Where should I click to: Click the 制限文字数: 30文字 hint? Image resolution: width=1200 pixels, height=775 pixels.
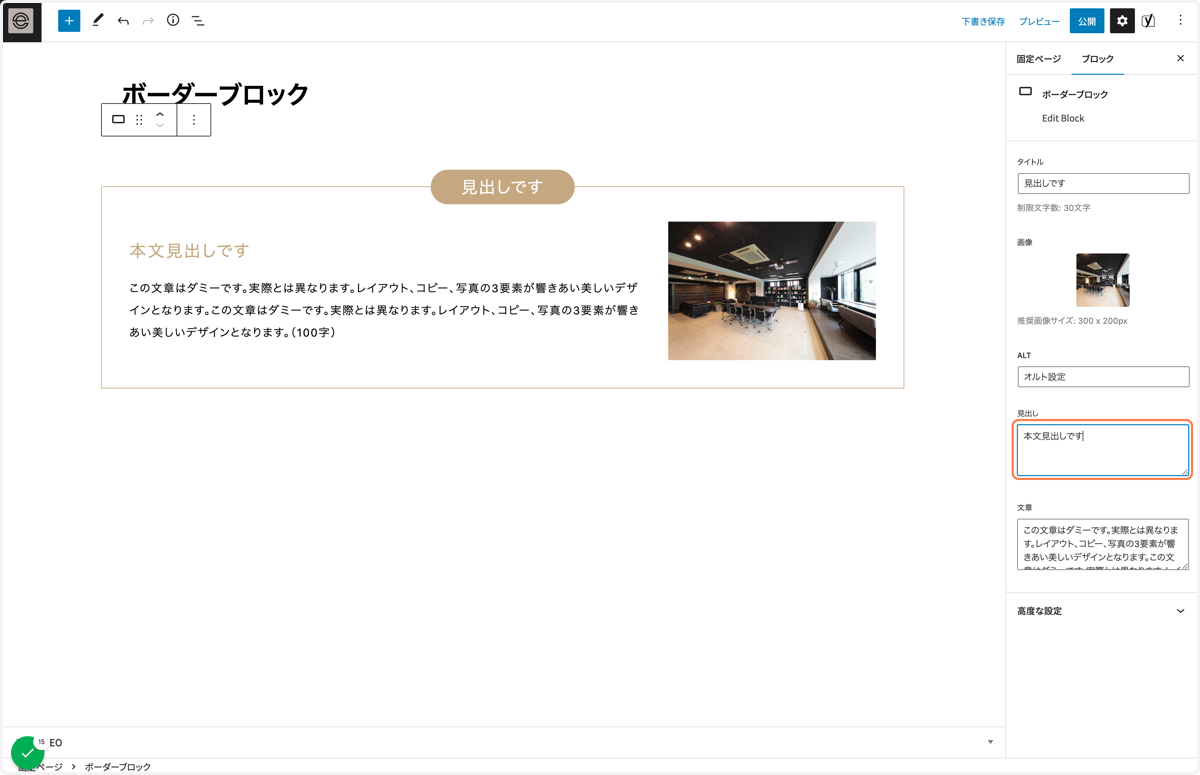coord(1053,208)
